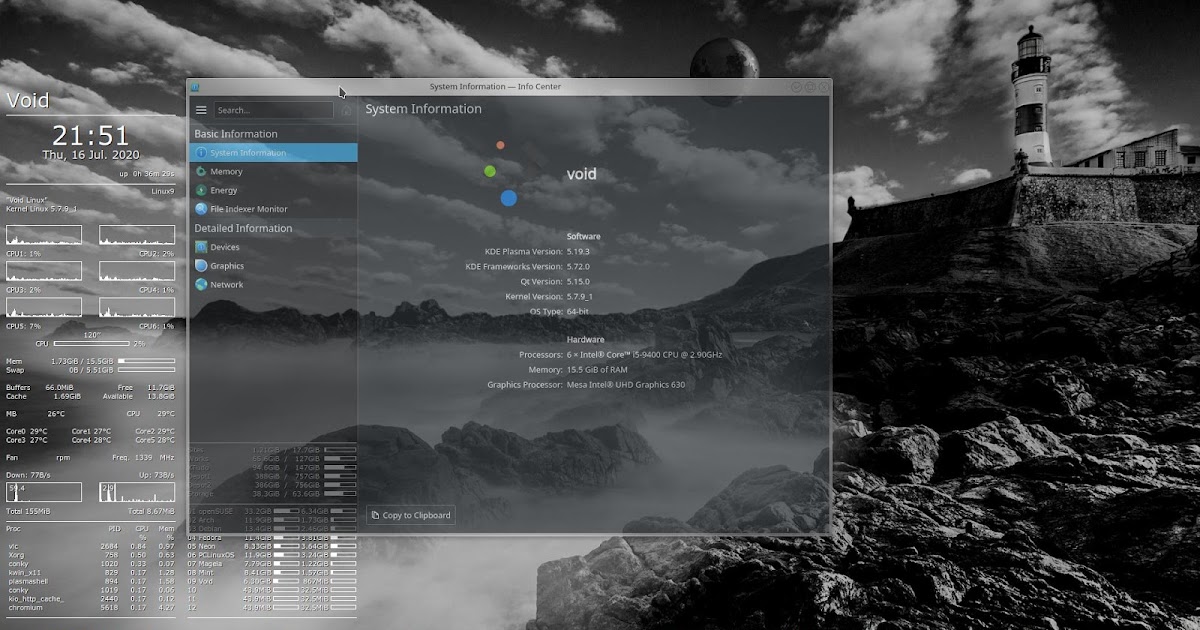Open File Indexer Monitor via its magnifier icon
This screenshot has height=630, width=1200.
(201, 209)
